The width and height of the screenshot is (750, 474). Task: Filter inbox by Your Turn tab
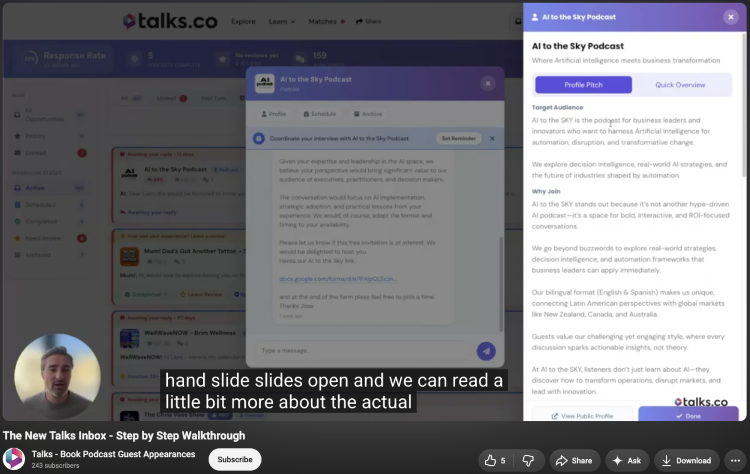click(x=213, y=98)
